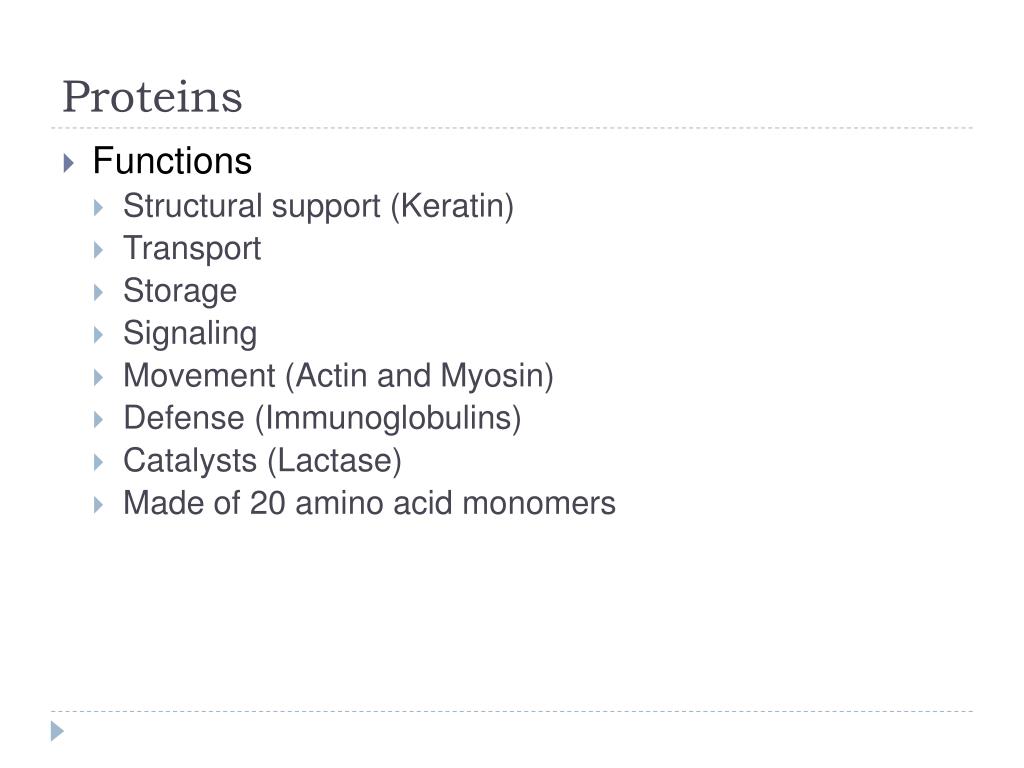Click the bullet arrow before Catalysts
The width and height of the screenshot is (1024, 768).
coord(99,462)
